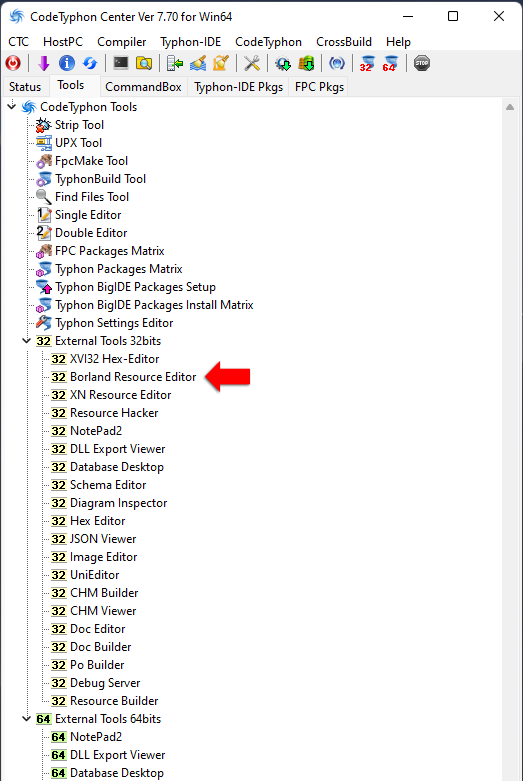
Task: Click the scrollbar up arrow
Action: click(510, 107)
